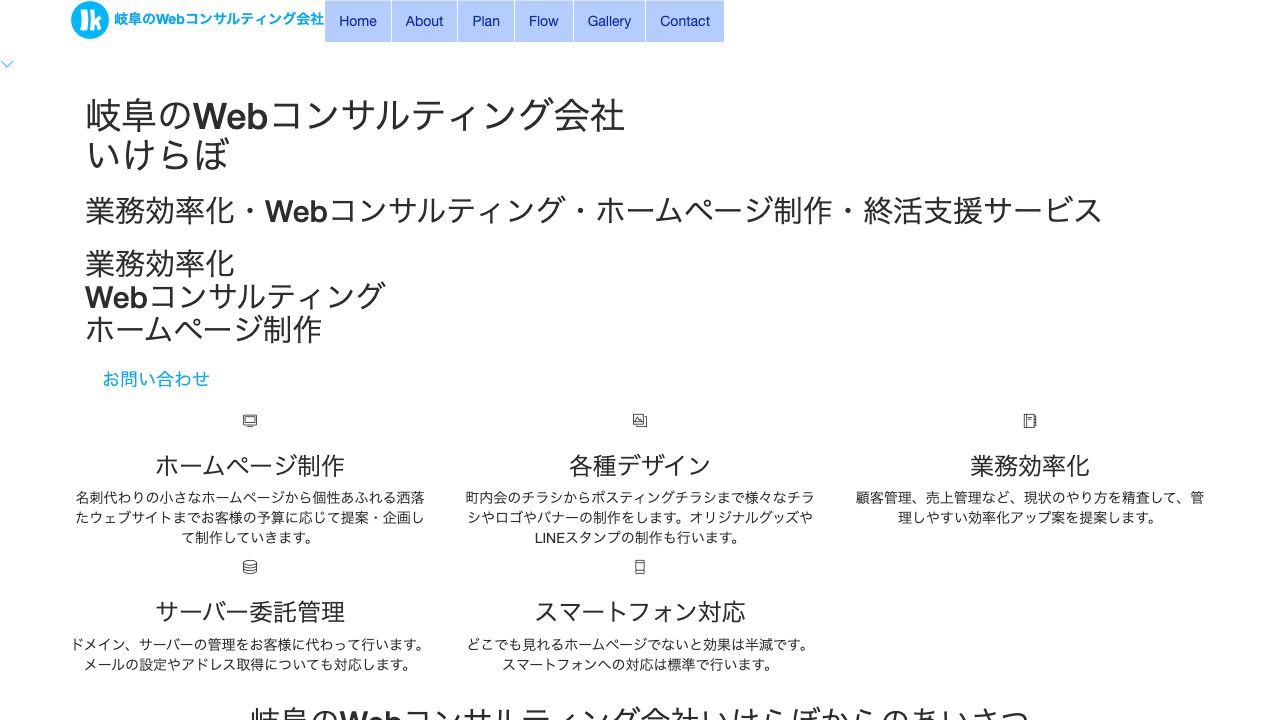The width and height of the screenshot is (1280, 720).
Task: Click the monitor icon above ホームページ制作
Action: click(250, 421)
